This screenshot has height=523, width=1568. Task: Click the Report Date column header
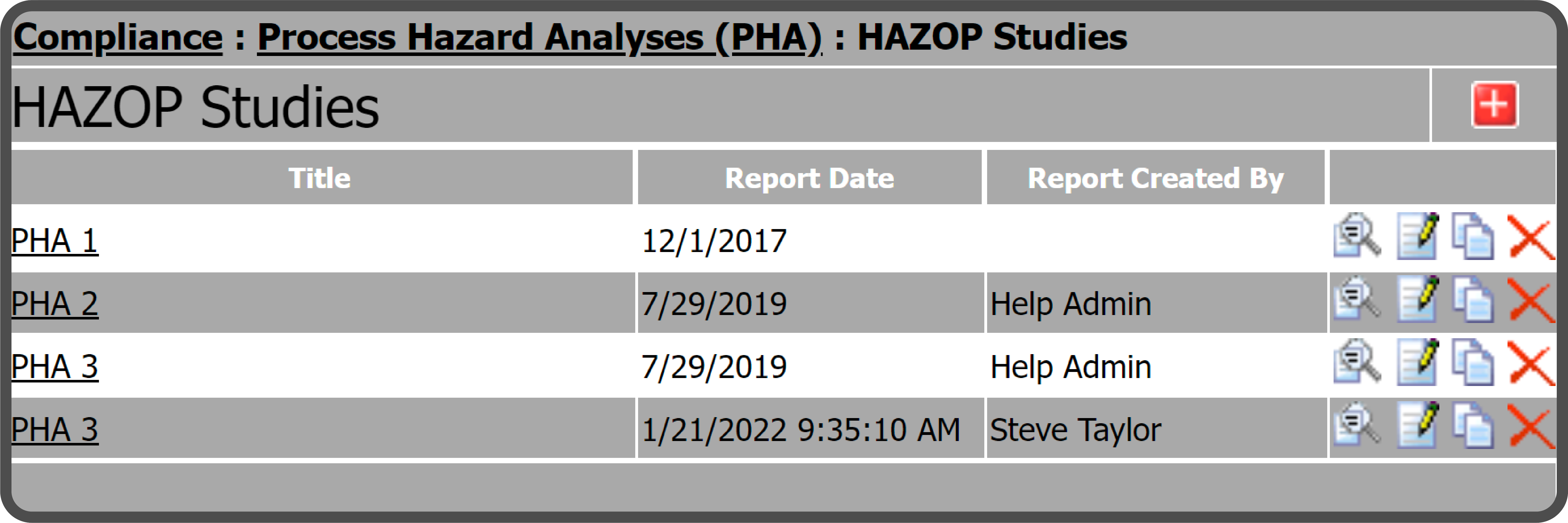coord(809,178)
